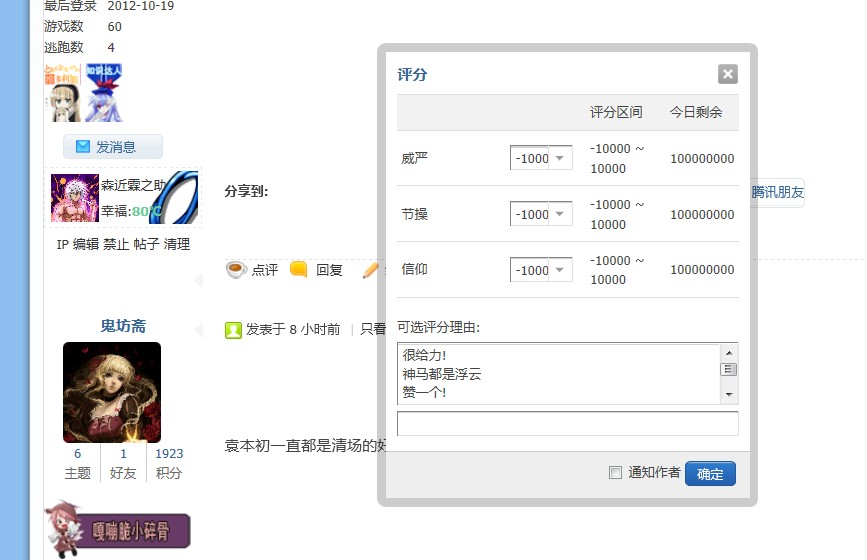867x560 pixels.
Task: Click the coffee cup 点评 icon
Action: (236, 270)
